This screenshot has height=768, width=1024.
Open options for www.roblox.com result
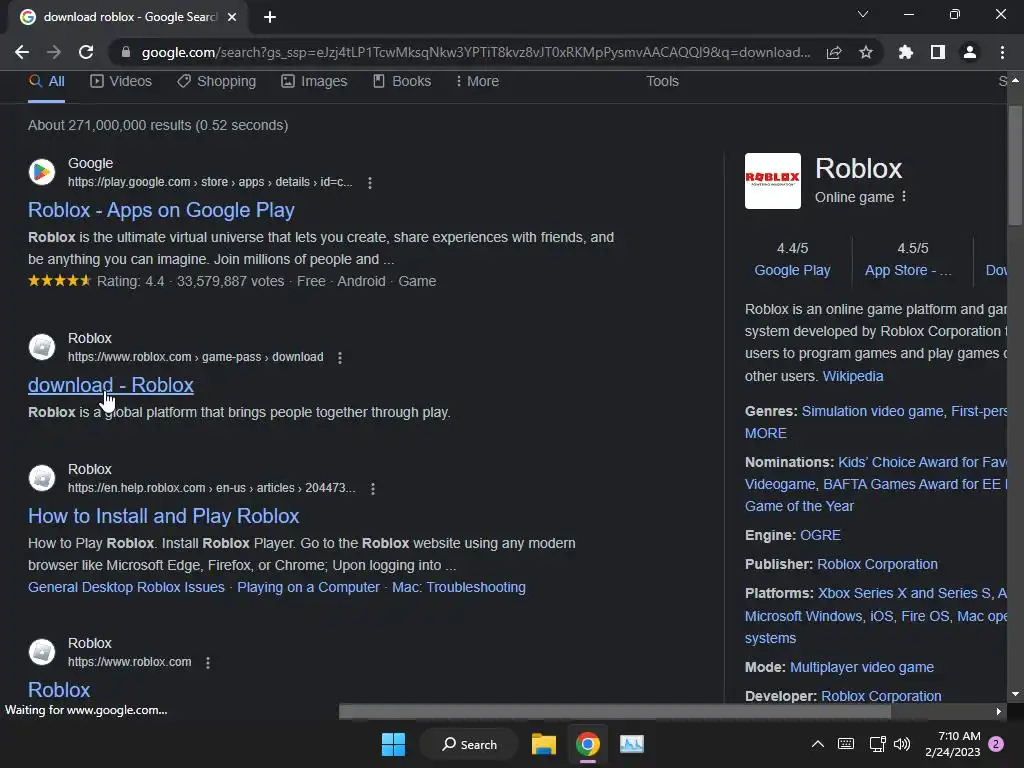point(208,662)
